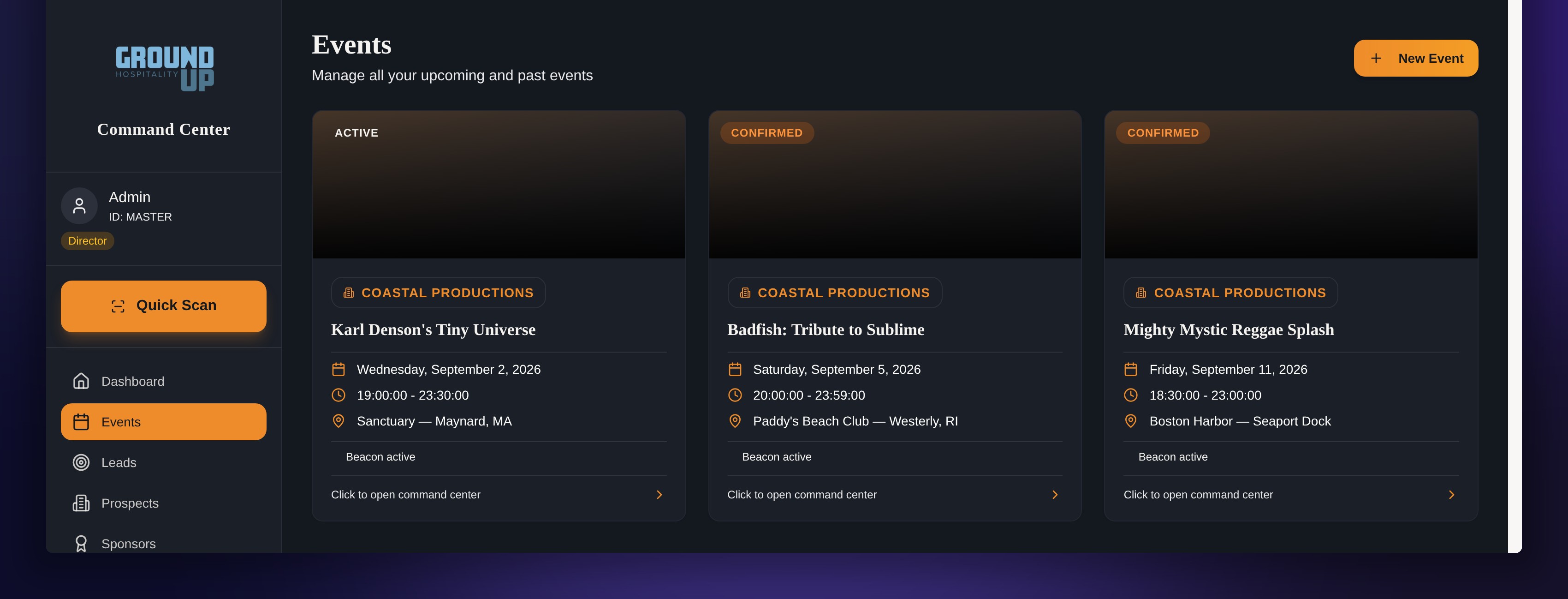Click the Dashboard home icon

coord(81,381)
